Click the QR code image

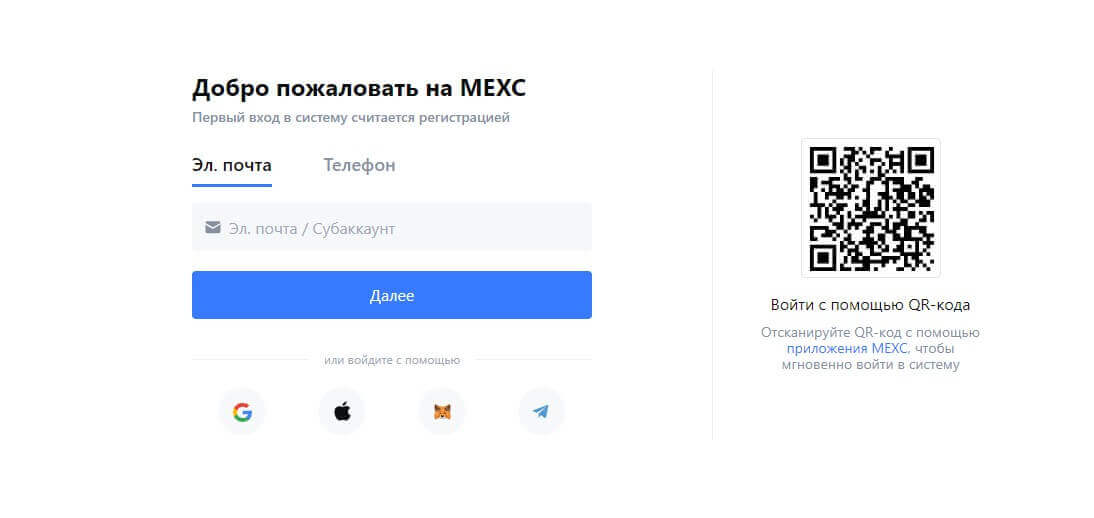(x=871, y=208)
